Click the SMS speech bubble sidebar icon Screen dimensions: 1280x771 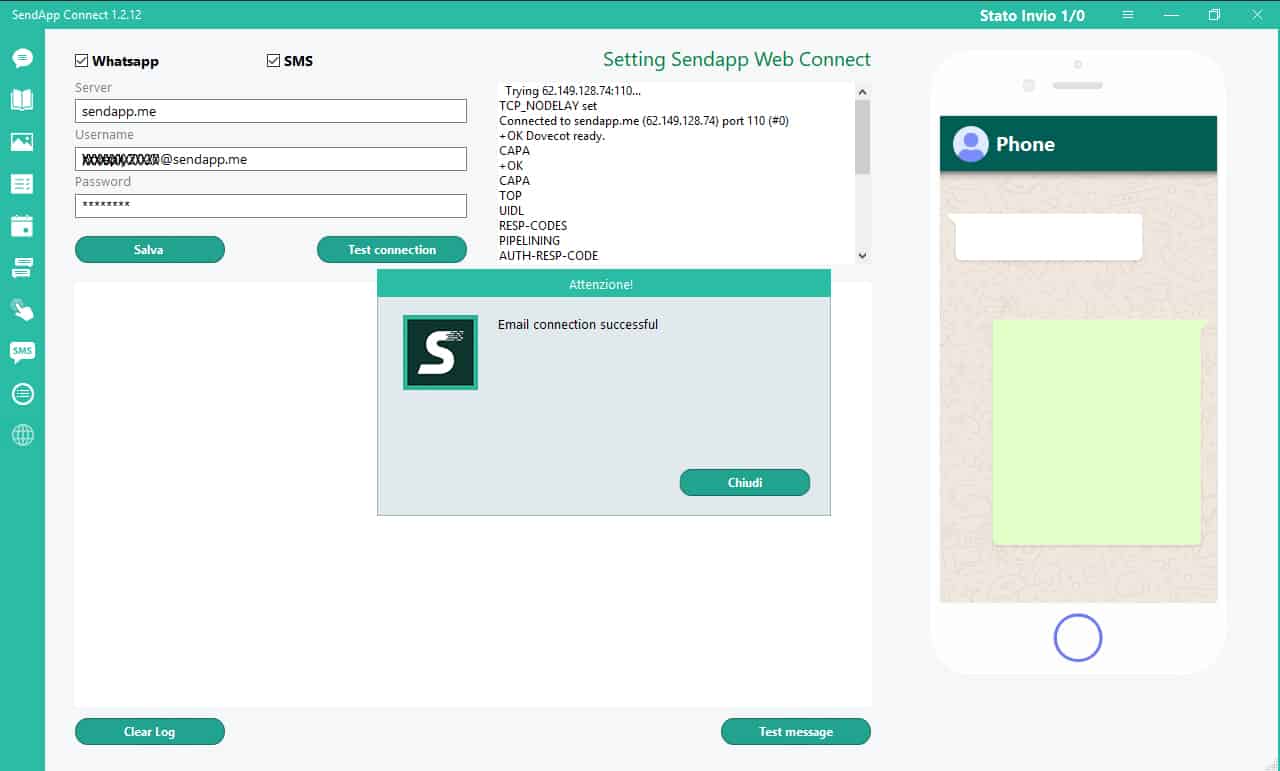pos(22,351)
